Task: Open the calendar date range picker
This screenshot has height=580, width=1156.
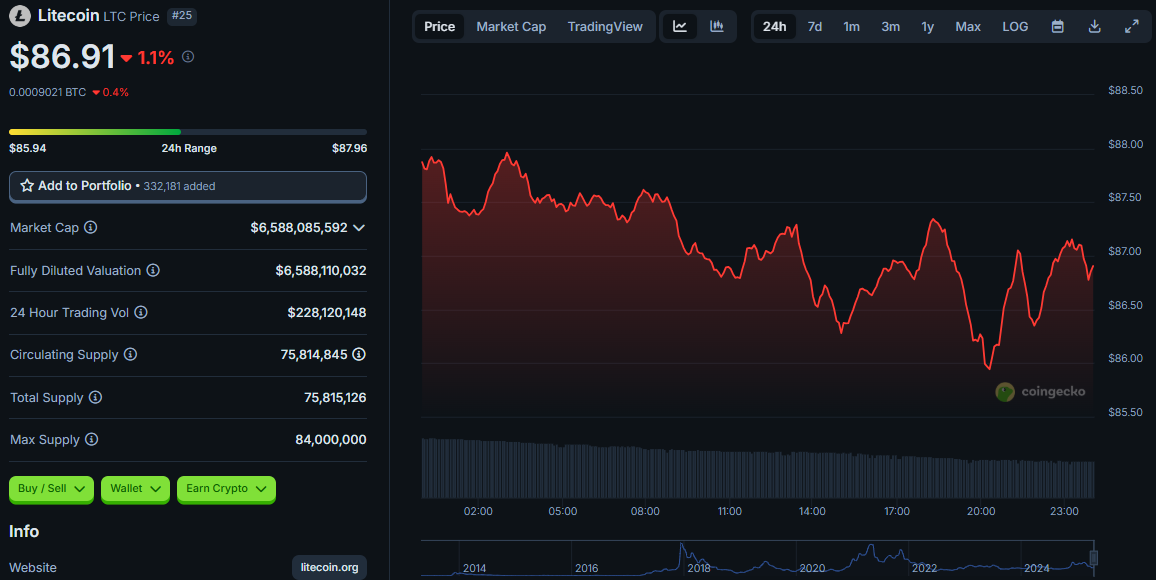Action: (x=1057, y=27)
